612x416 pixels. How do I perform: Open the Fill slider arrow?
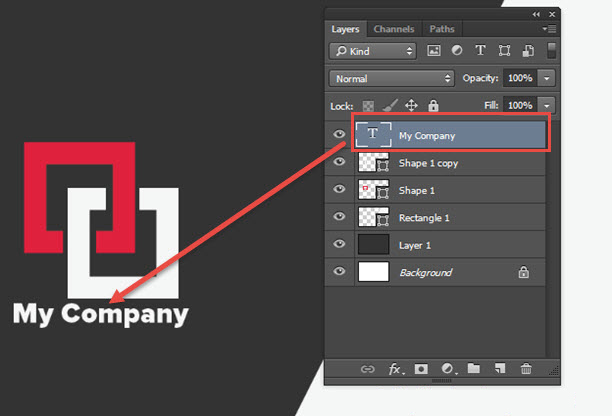[x=546, y=105]
